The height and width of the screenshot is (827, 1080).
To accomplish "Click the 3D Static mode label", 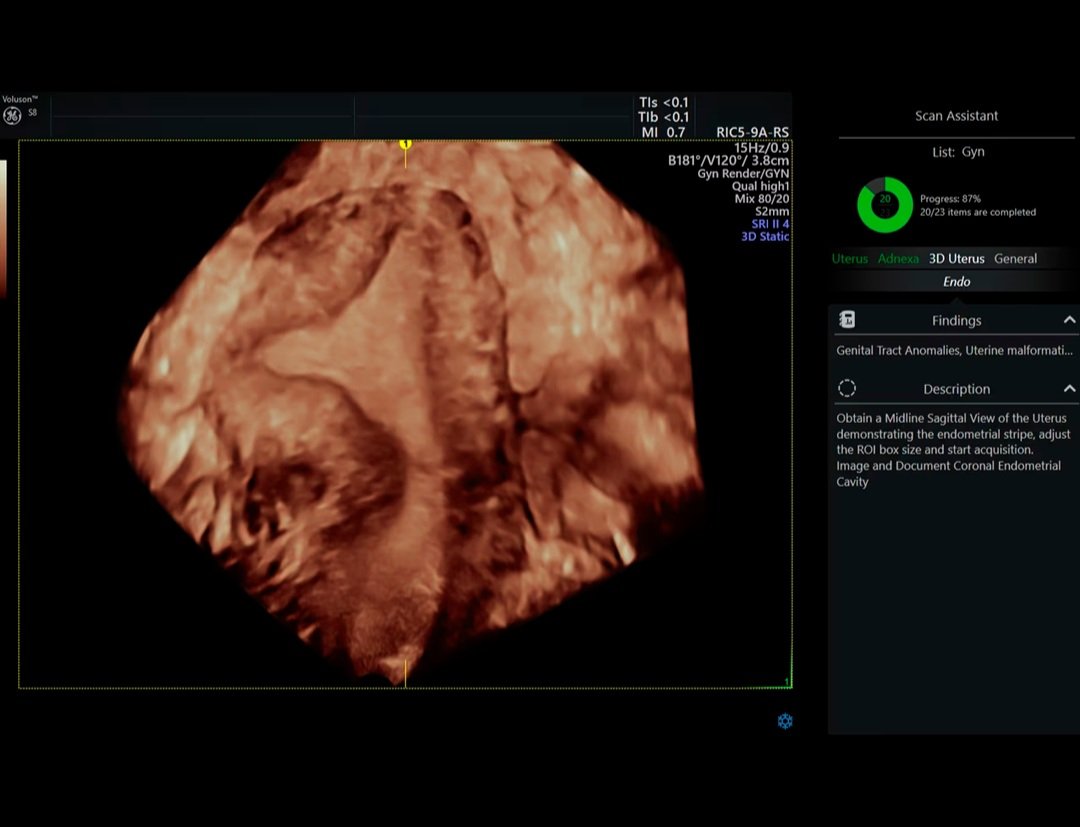I will (x=764, y=237).
